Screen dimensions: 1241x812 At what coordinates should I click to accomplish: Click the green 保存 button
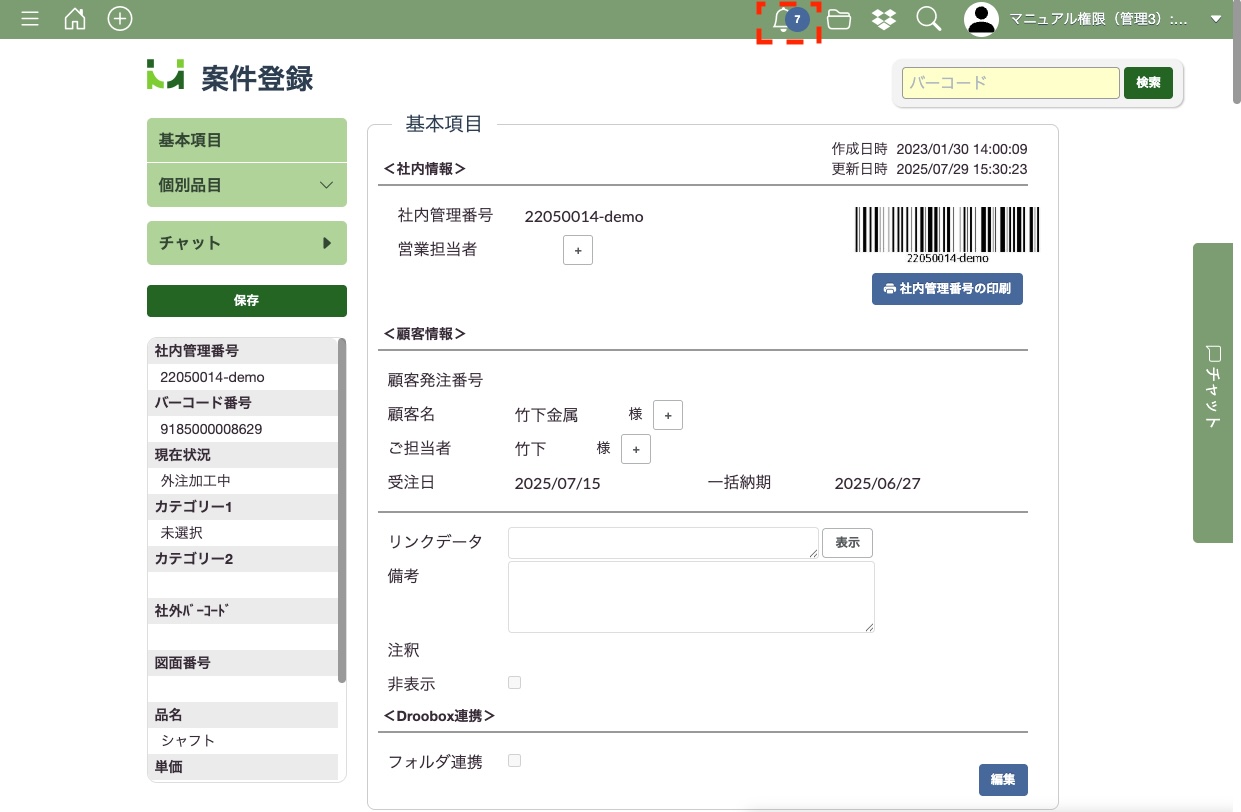[246, 300]
